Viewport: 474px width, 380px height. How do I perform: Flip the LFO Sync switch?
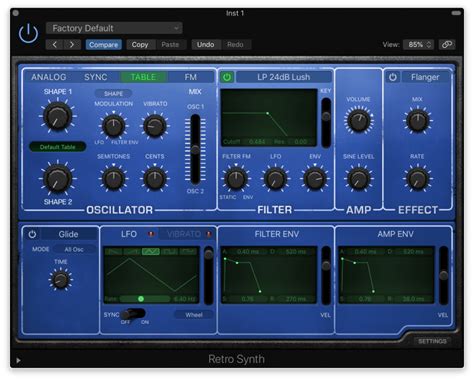(x=133, y=314)
